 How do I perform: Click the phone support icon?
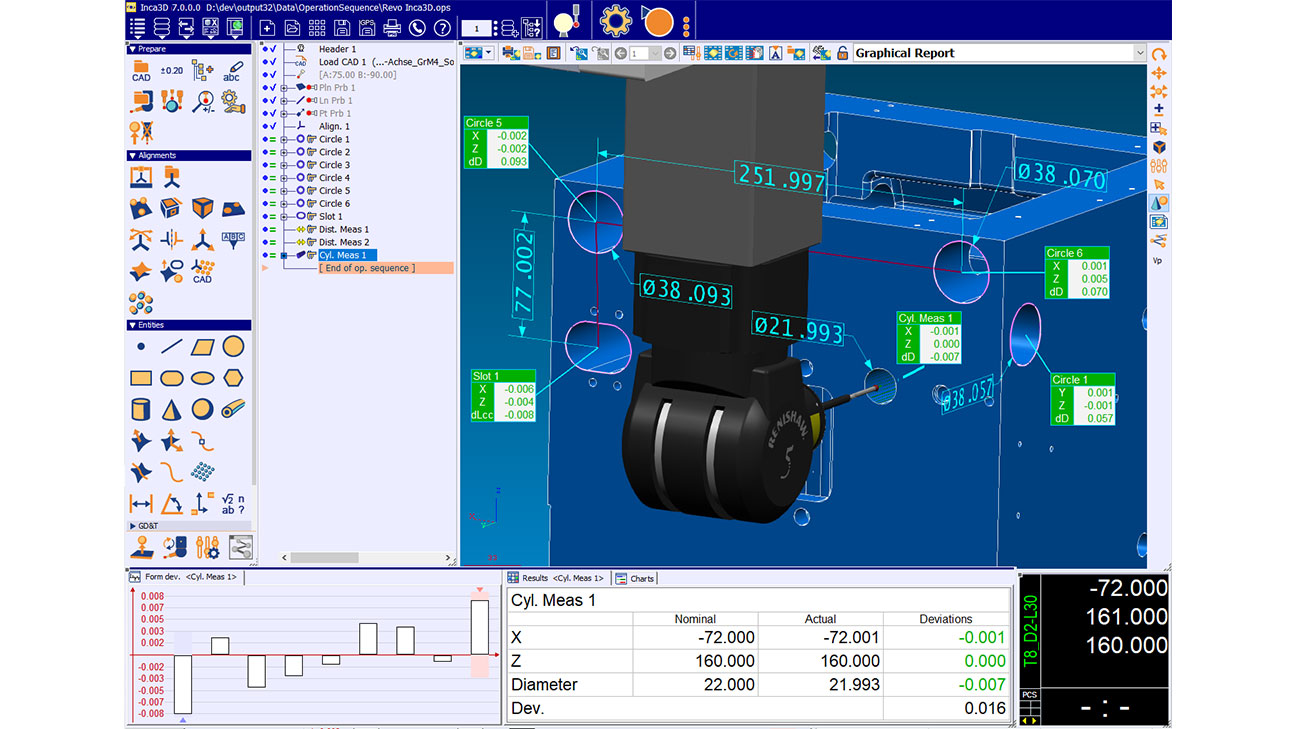(417, 28)
